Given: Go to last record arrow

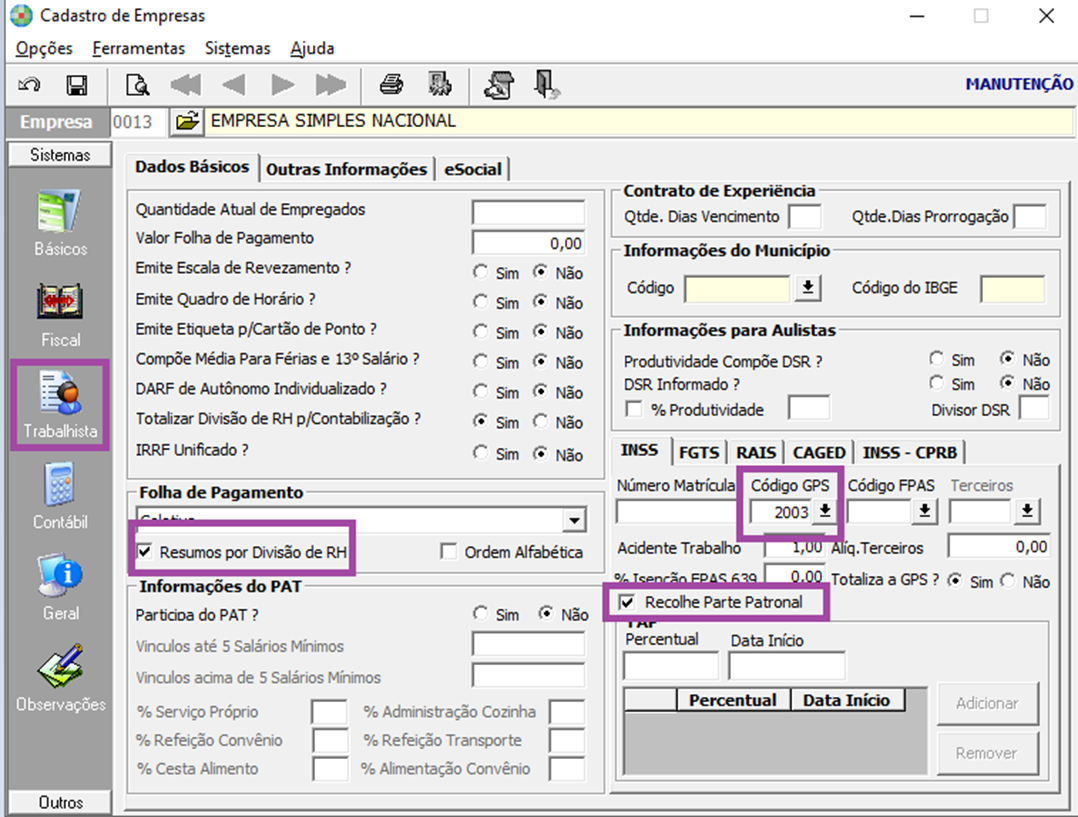Looking at the screenshot, I should 331,85.
